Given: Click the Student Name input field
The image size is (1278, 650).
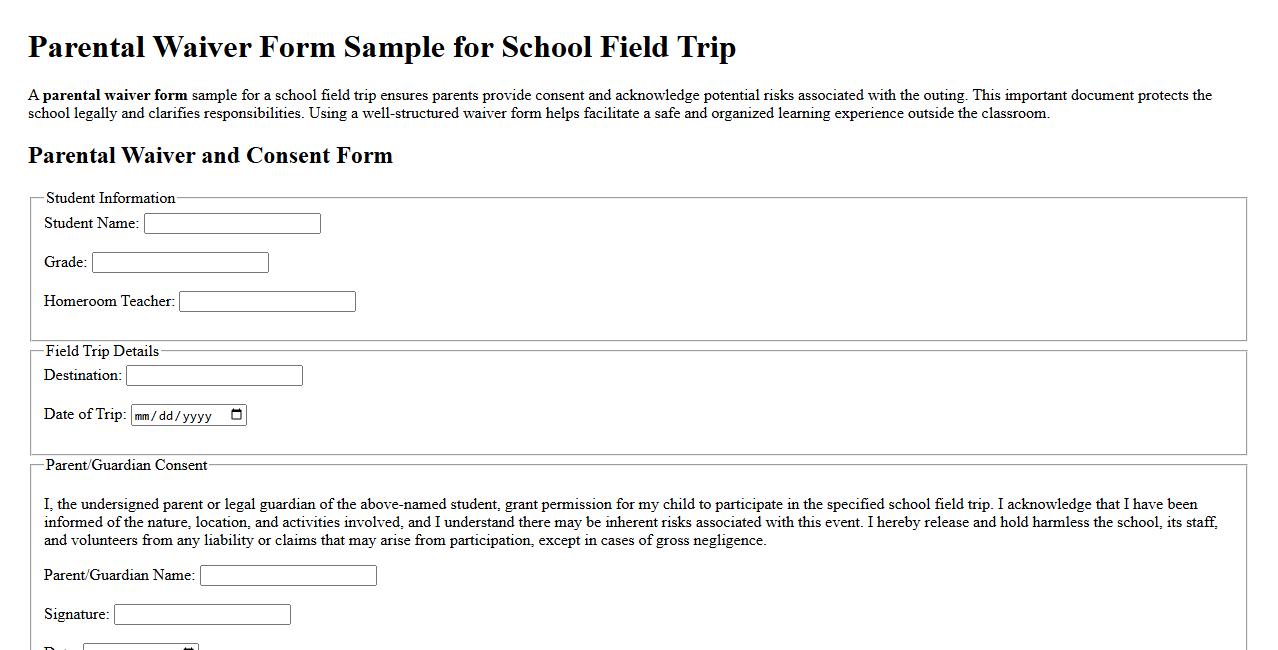Looking at the screenshot, I should 232,223.
